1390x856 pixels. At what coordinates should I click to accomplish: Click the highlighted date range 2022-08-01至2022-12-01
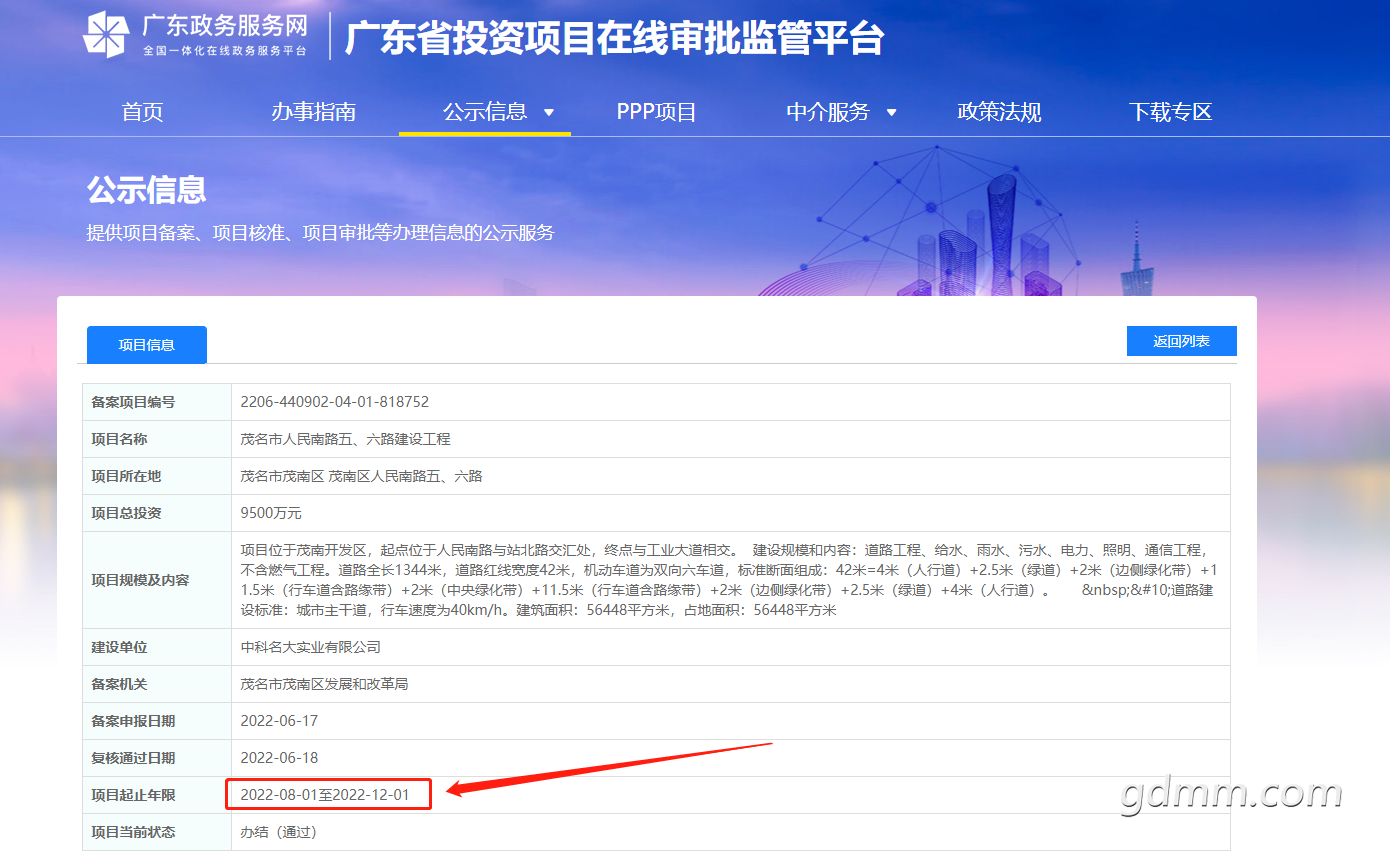tap(325, 795)
